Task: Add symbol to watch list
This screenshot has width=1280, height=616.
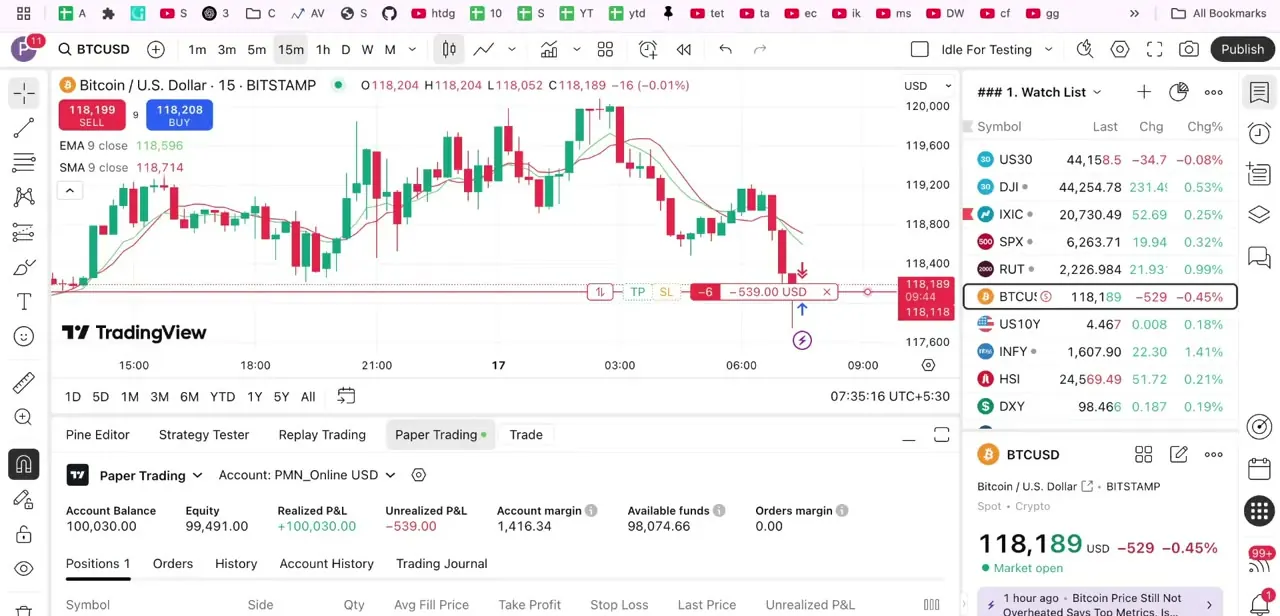Action: [1144, 92]
